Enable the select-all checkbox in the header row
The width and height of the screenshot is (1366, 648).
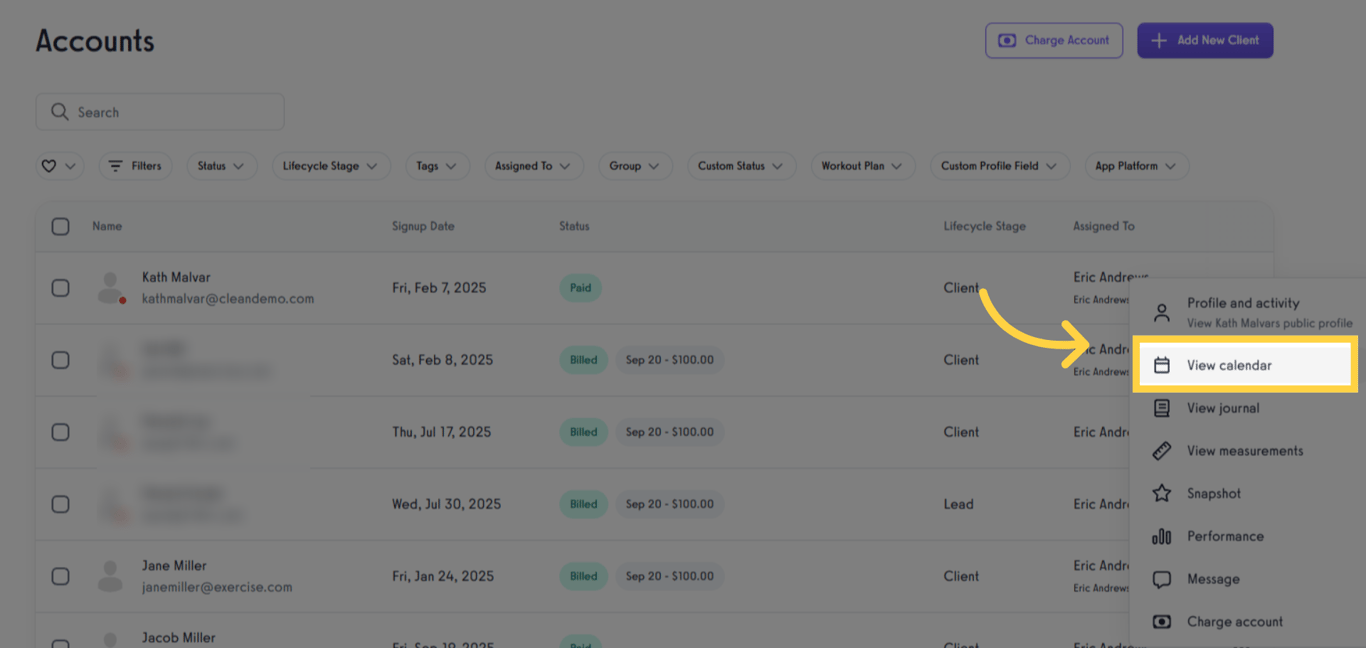60,226
